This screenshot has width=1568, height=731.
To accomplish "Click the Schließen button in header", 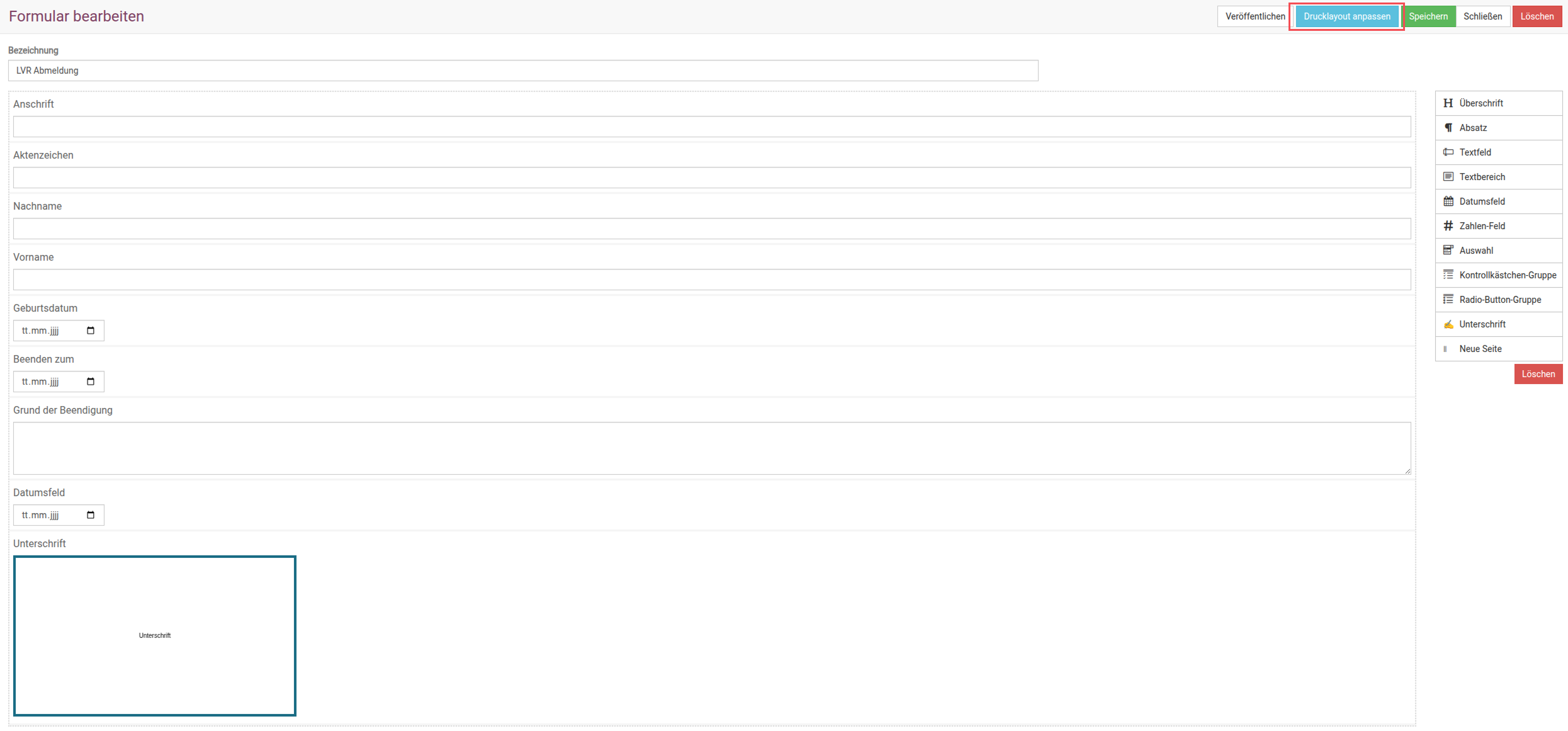I will (x=1482, y=16).
